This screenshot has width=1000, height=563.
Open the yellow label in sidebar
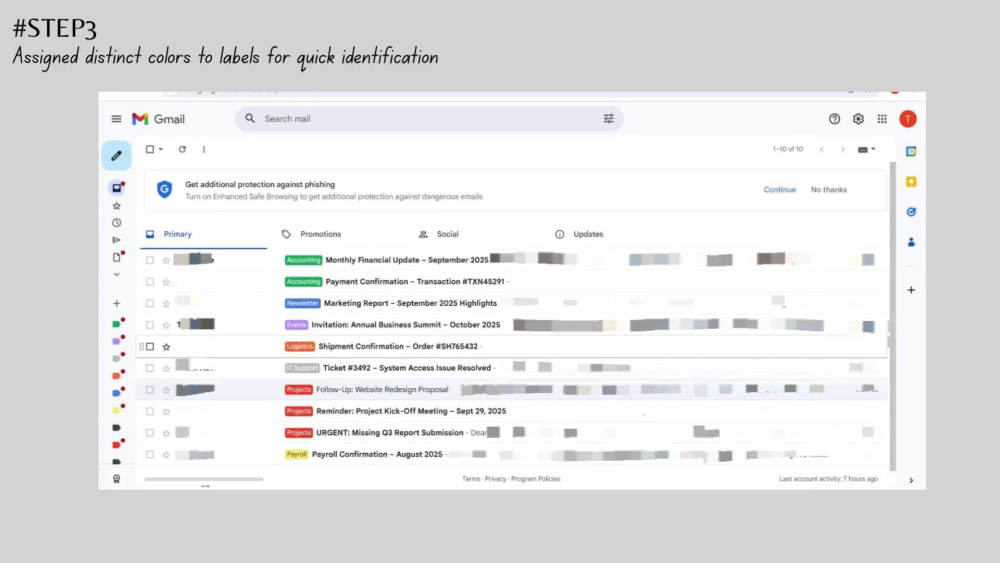pyautogui.click(x=116, y=410)
